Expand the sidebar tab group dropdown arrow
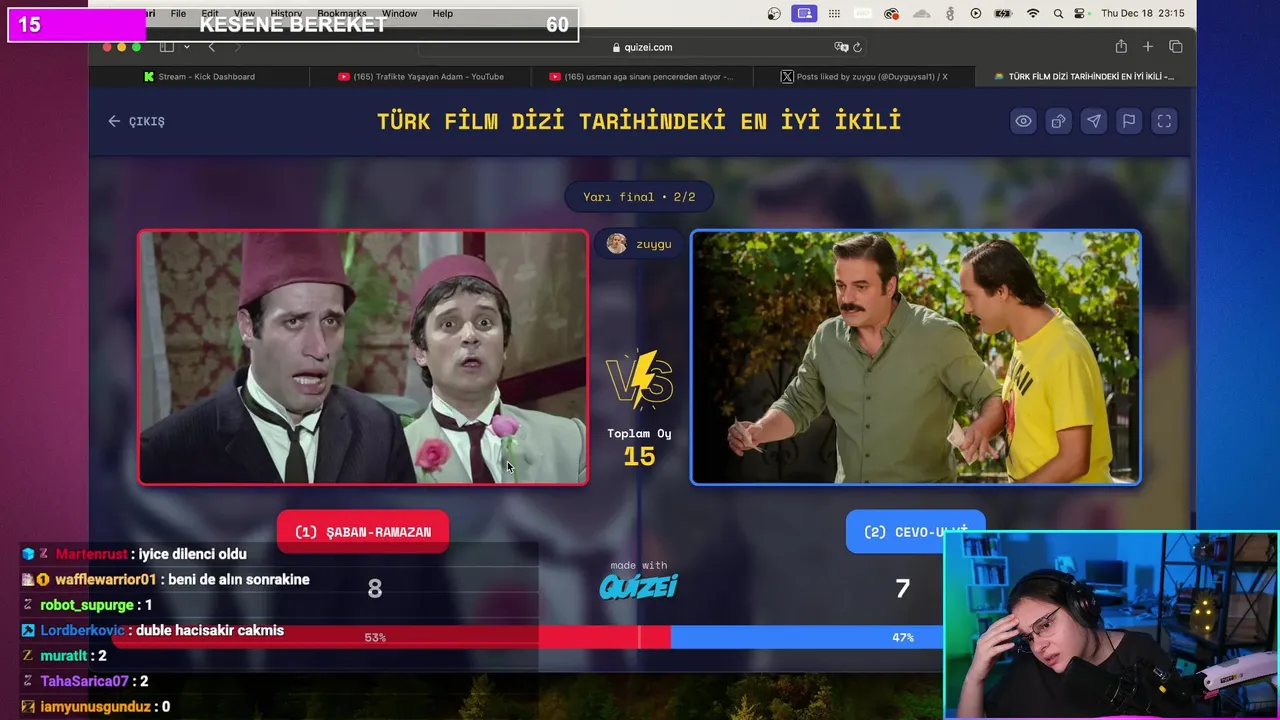This screenshot has width=1280, height=720. tap(186, 47)
